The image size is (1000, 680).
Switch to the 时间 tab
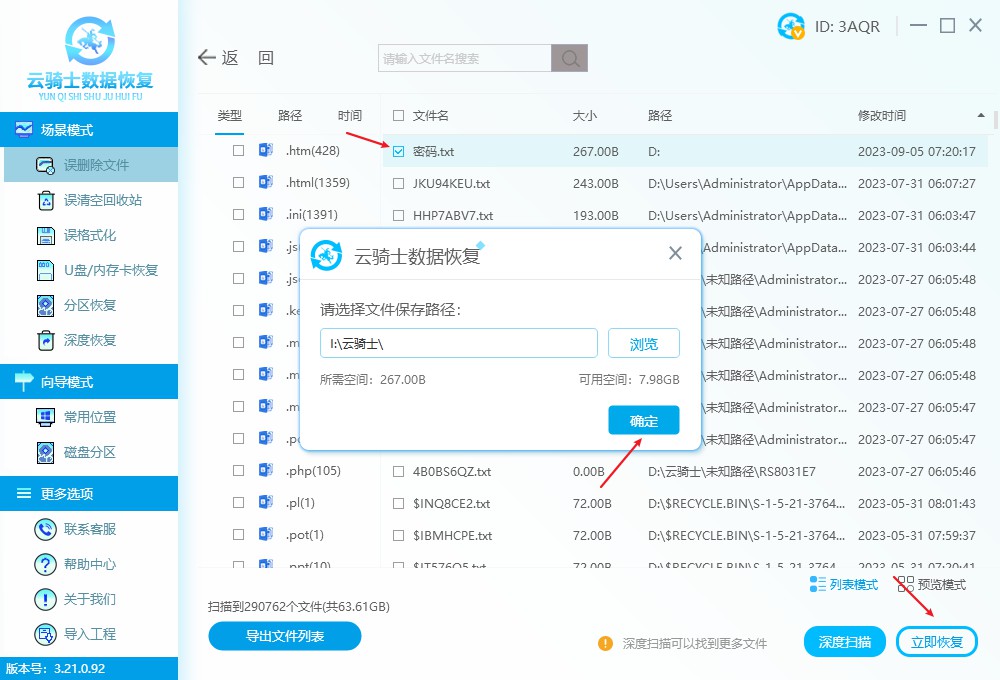tap(349, 115)
